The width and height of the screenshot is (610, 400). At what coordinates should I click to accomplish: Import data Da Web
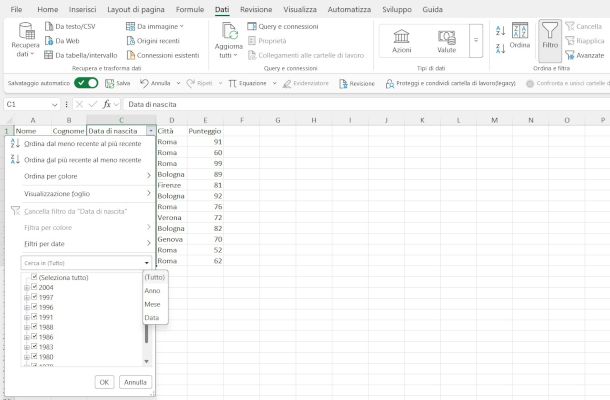tap(62, 41)
